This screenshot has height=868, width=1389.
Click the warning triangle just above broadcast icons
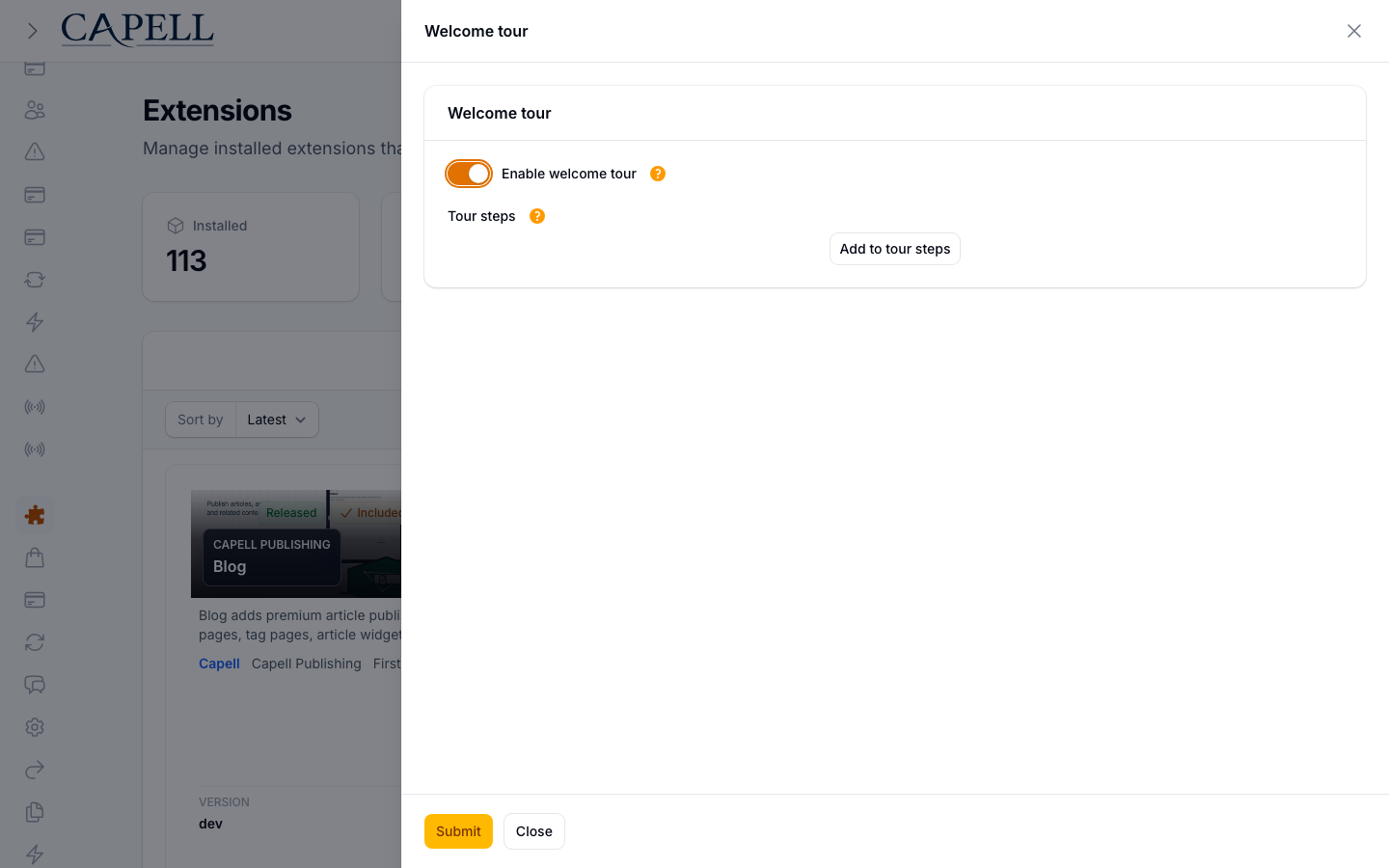[35, 365]
